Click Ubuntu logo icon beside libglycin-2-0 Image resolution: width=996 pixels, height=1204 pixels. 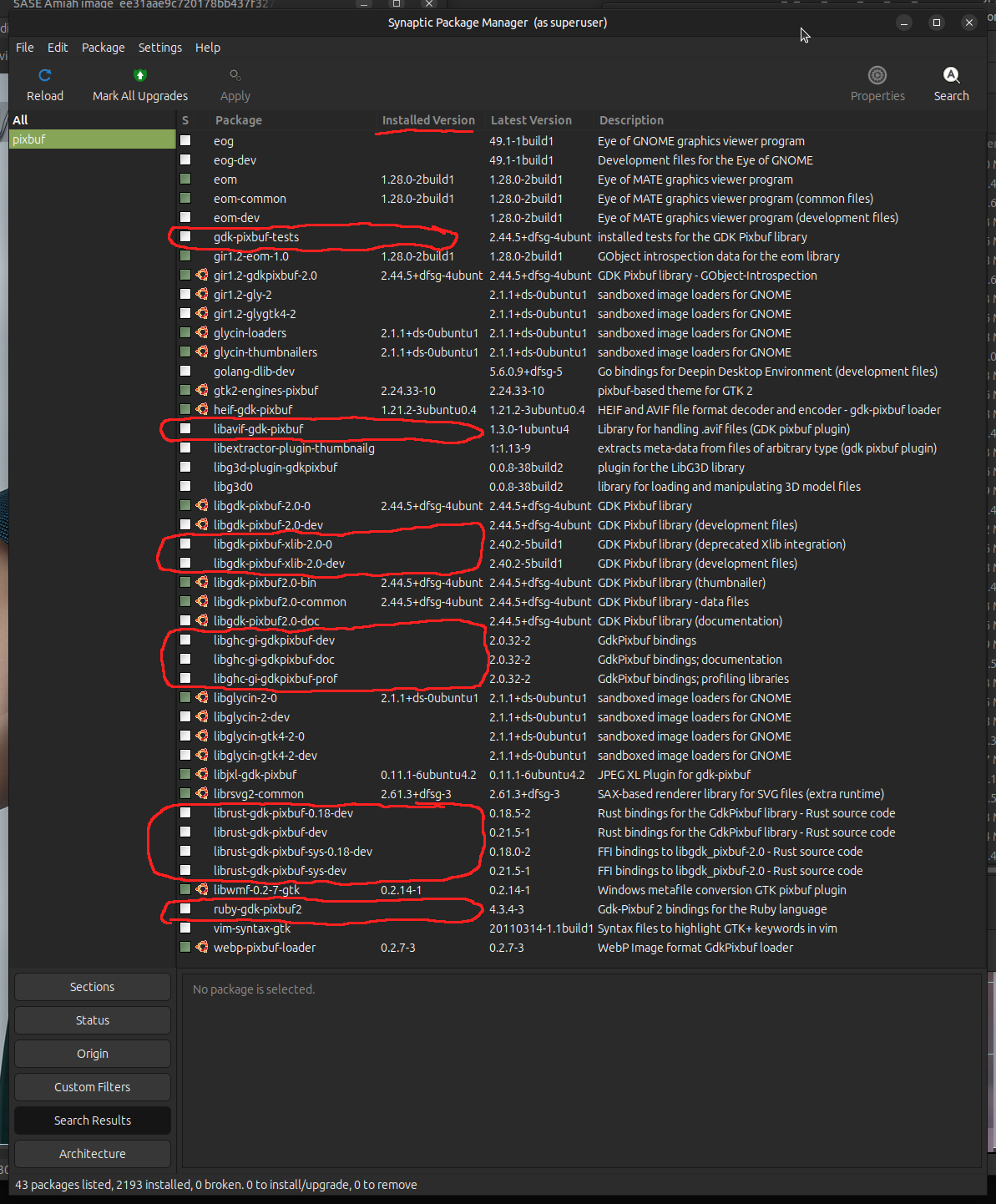[202, 697]
